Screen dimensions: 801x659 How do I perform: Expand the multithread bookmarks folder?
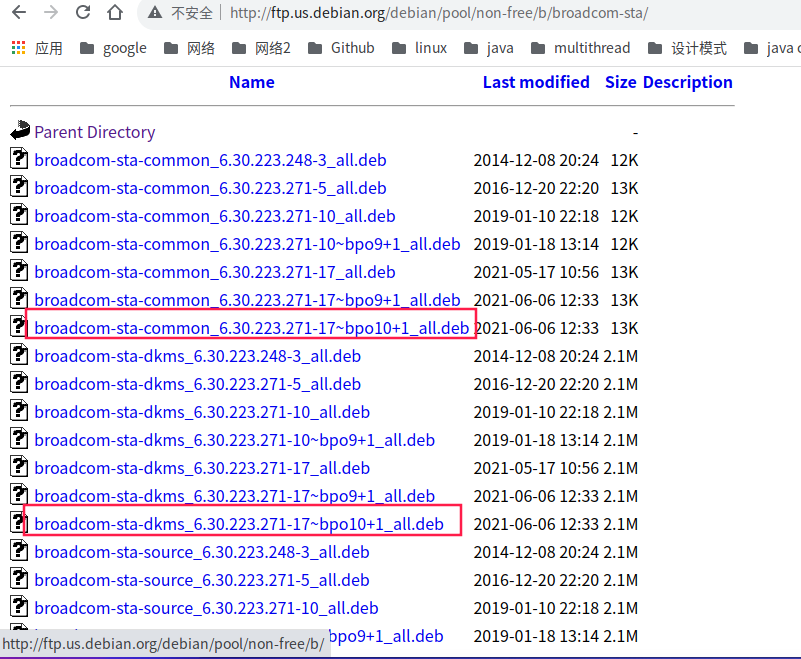pyautogui.click(x=580, y=48)
